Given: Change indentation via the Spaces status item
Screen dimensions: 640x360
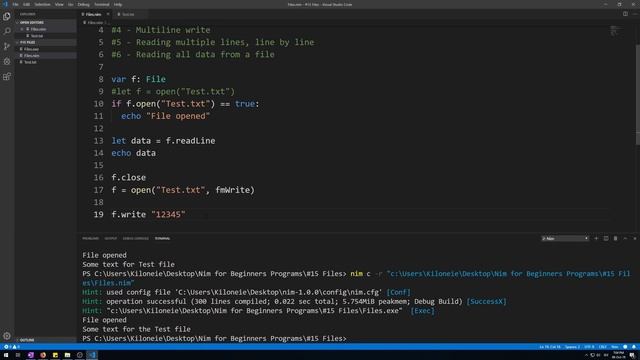Looking at the screenshot, I should 572,347.
